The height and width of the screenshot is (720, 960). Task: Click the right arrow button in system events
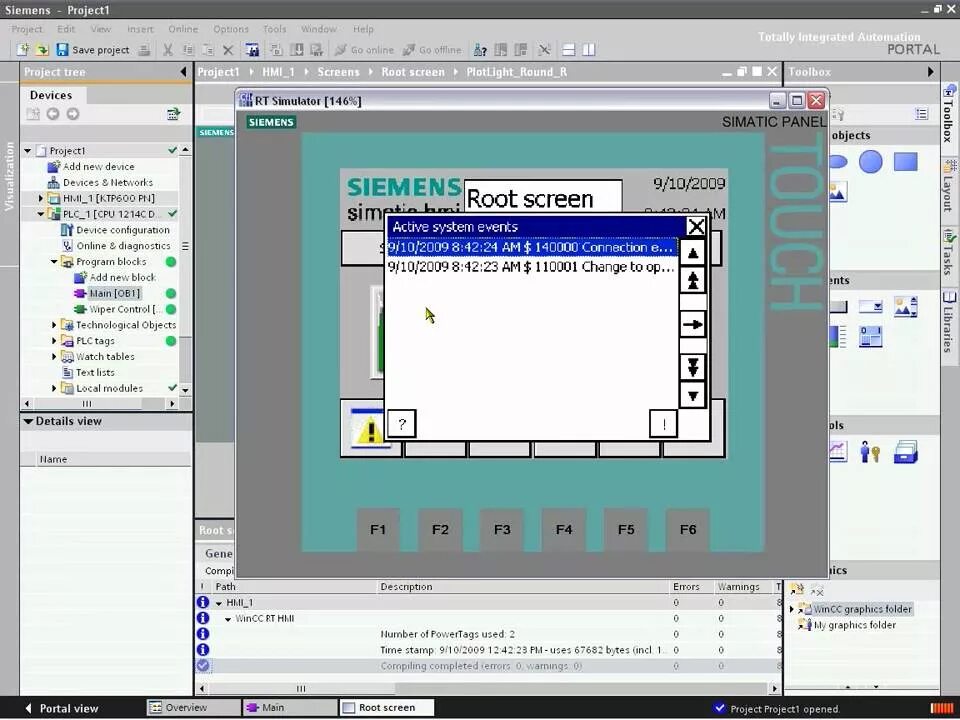[692, 324]
